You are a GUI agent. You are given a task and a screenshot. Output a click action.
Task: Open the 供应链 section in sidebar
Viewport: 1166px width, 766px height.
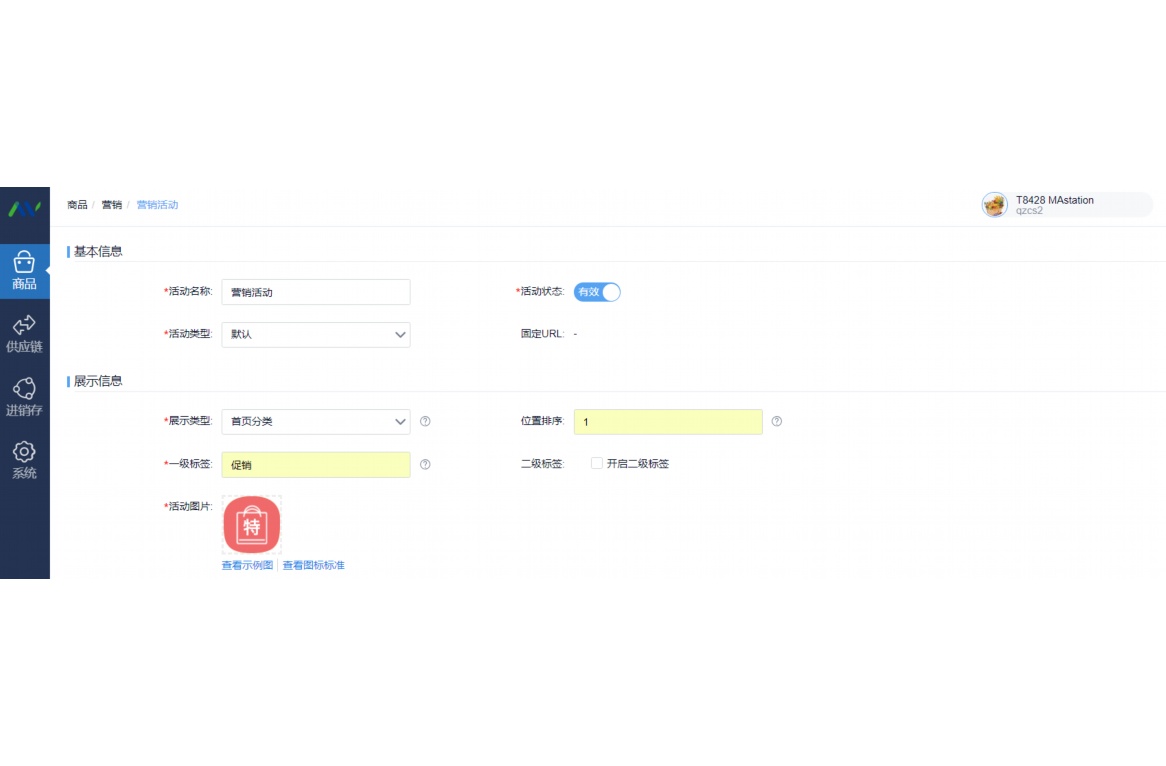pos(25,334)
